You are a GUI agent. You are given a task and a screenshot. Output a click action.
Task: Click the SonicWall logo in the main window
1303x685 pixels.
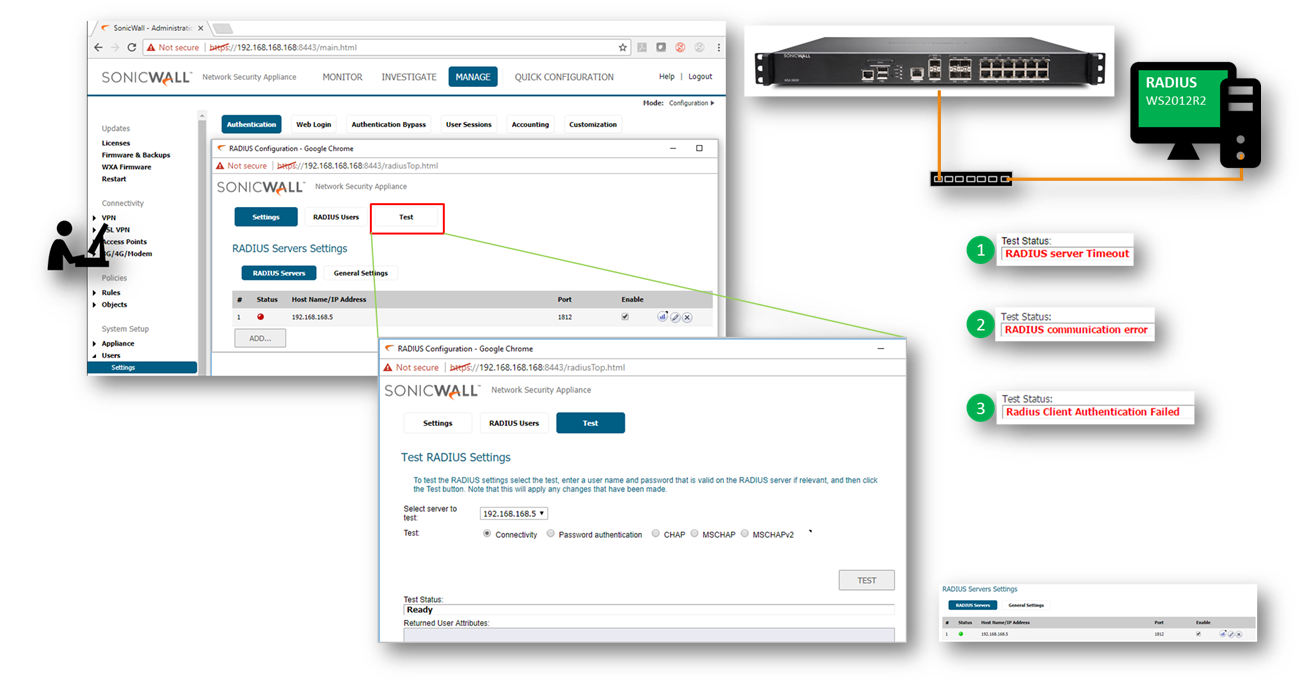tap(146, 77)
